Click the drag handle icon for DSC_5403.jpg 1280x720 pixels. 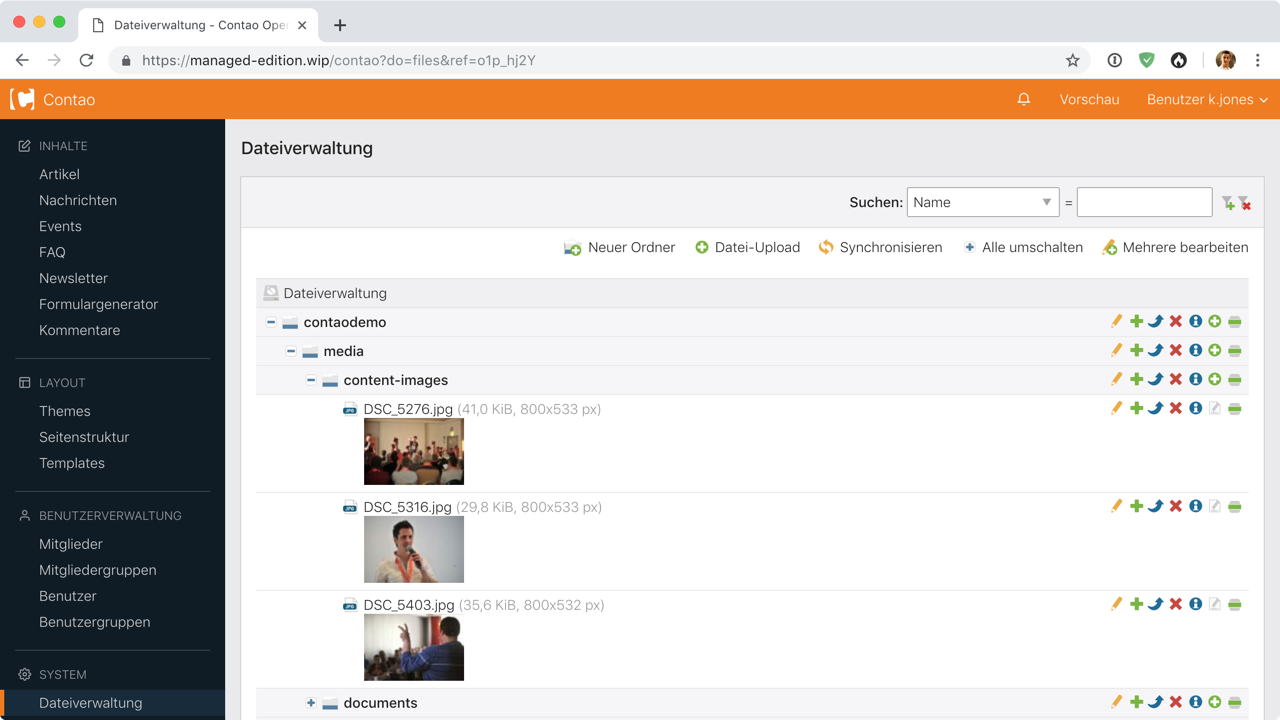tap(1235, 604)
